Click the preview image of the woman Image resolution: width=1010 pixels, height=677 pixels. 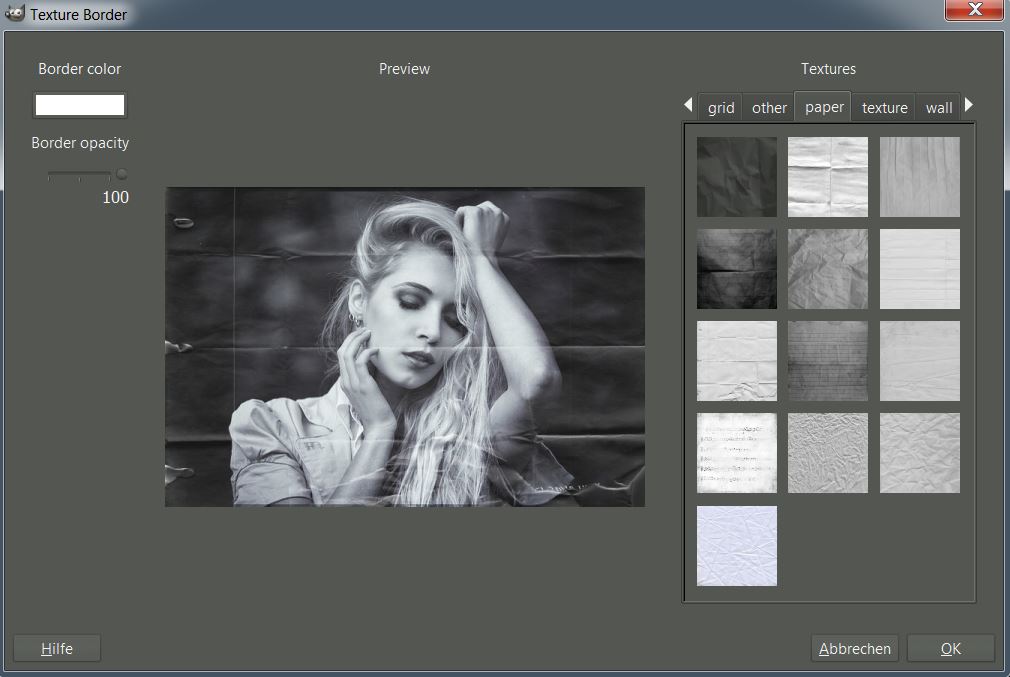(x=404, y=346)
